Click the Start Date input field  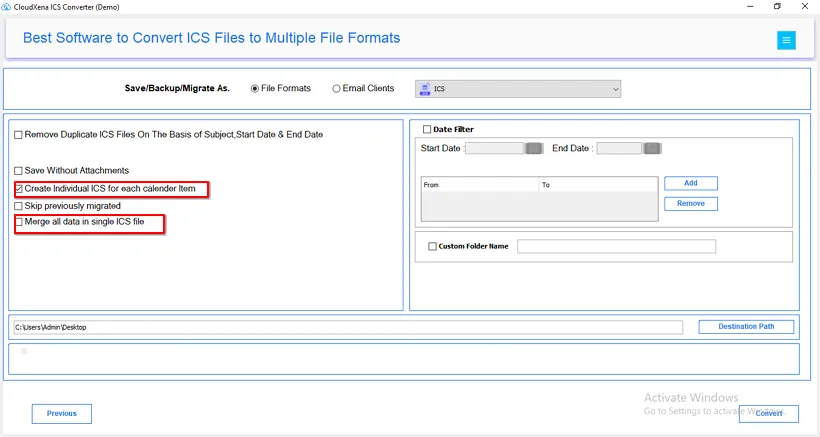pos(494,148)
